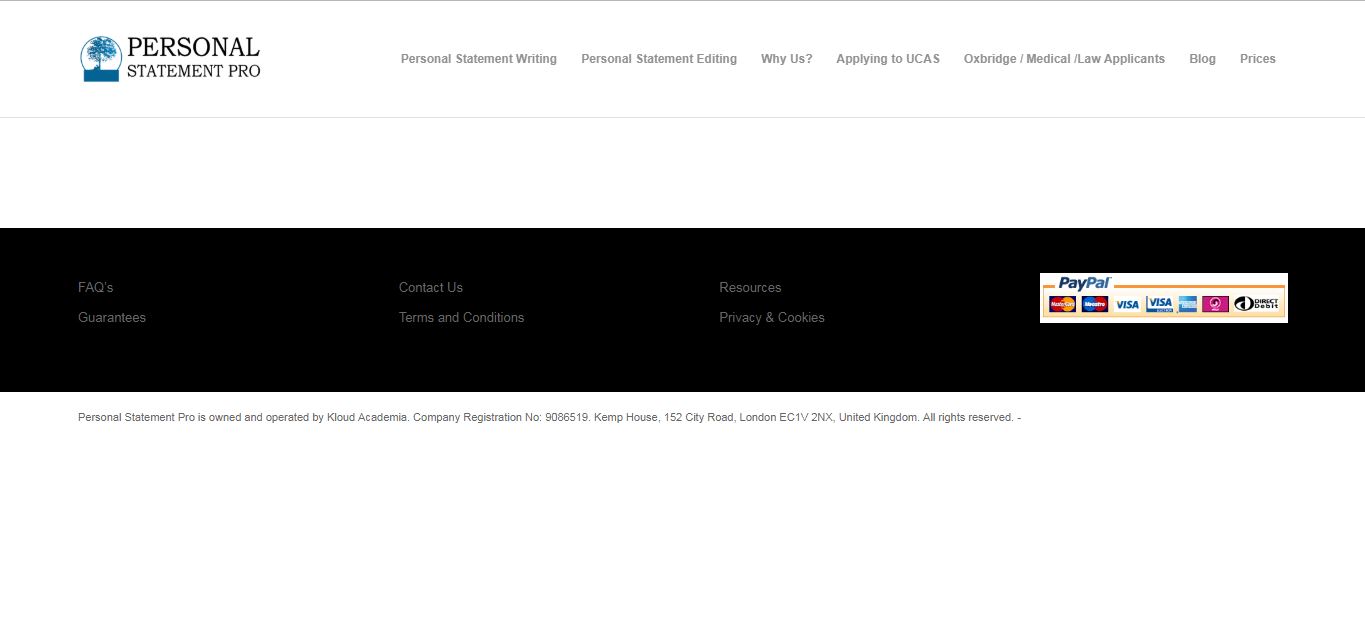Click the pink payment card icon

pos(1215,304)
